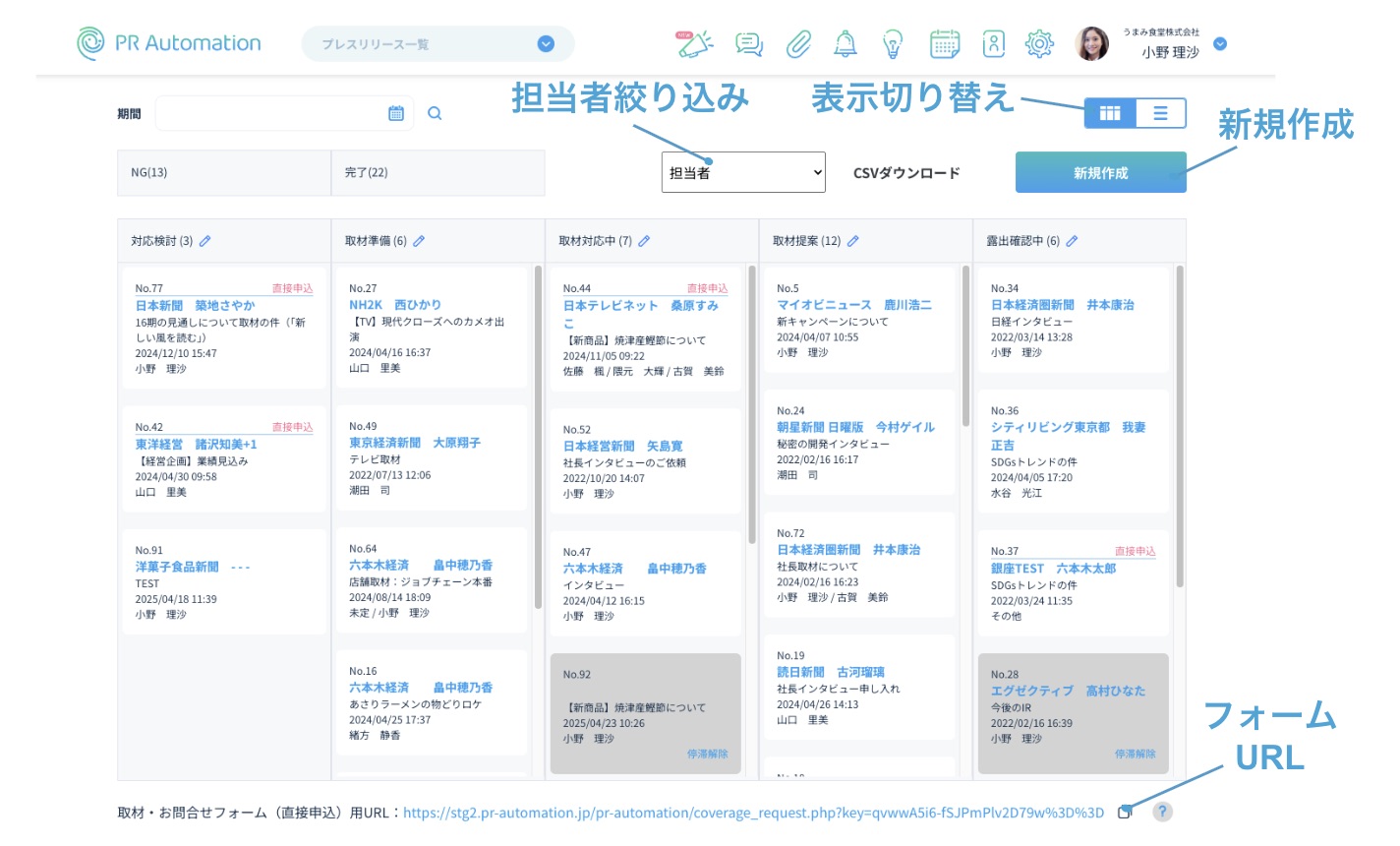The image size is (1400, 846).
Task: Click the megaphone announcements icon
Action: [x=695, y=43]
